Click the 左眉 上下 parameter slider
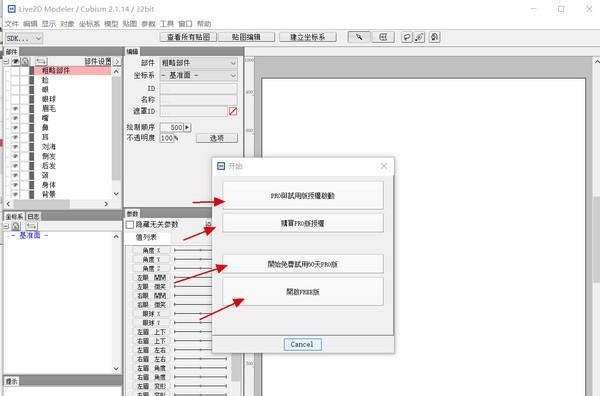 [x=193, y=332]
